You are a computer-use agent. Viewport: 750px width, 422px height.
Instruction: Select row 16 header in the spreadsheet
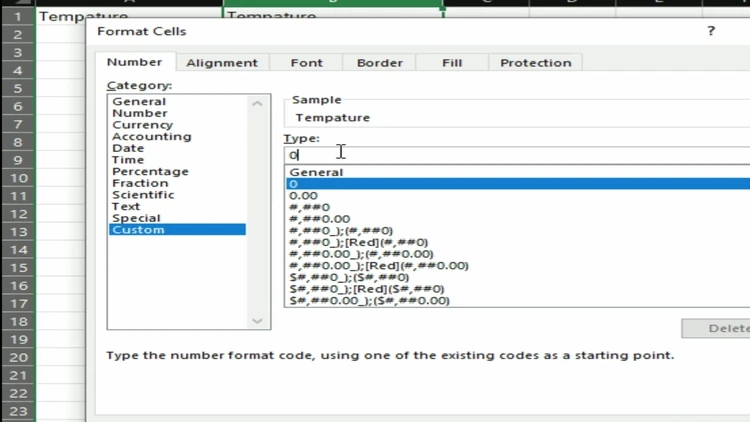click(x=18, y=286)
